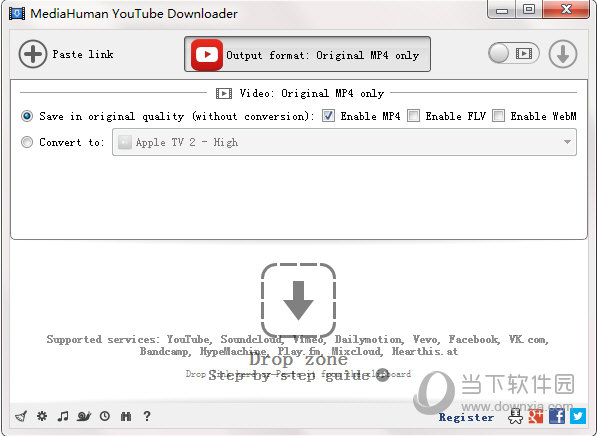Click the binoculars search icon
Viewport: 598px width, 436px height.
[126, 416]
